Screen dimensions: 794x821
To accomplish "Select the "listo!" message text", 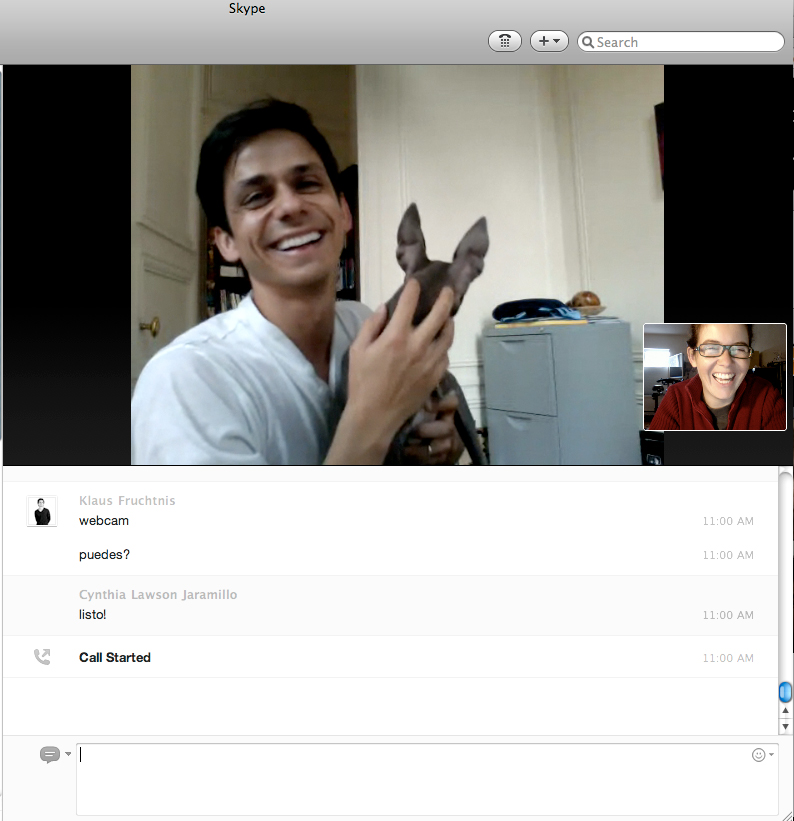I will [93, 615].
